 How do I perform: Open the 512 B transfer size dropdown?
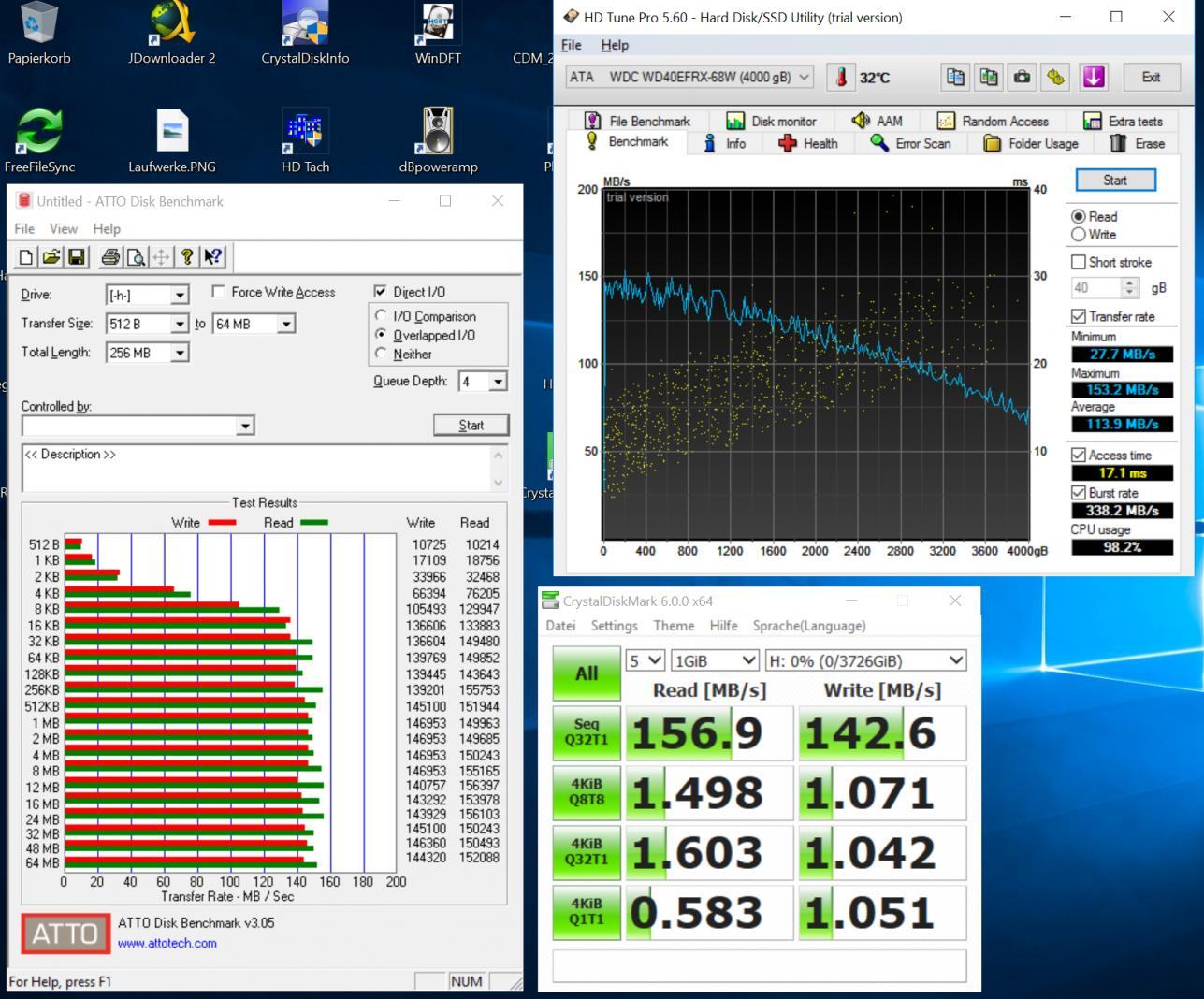(148, 324)
